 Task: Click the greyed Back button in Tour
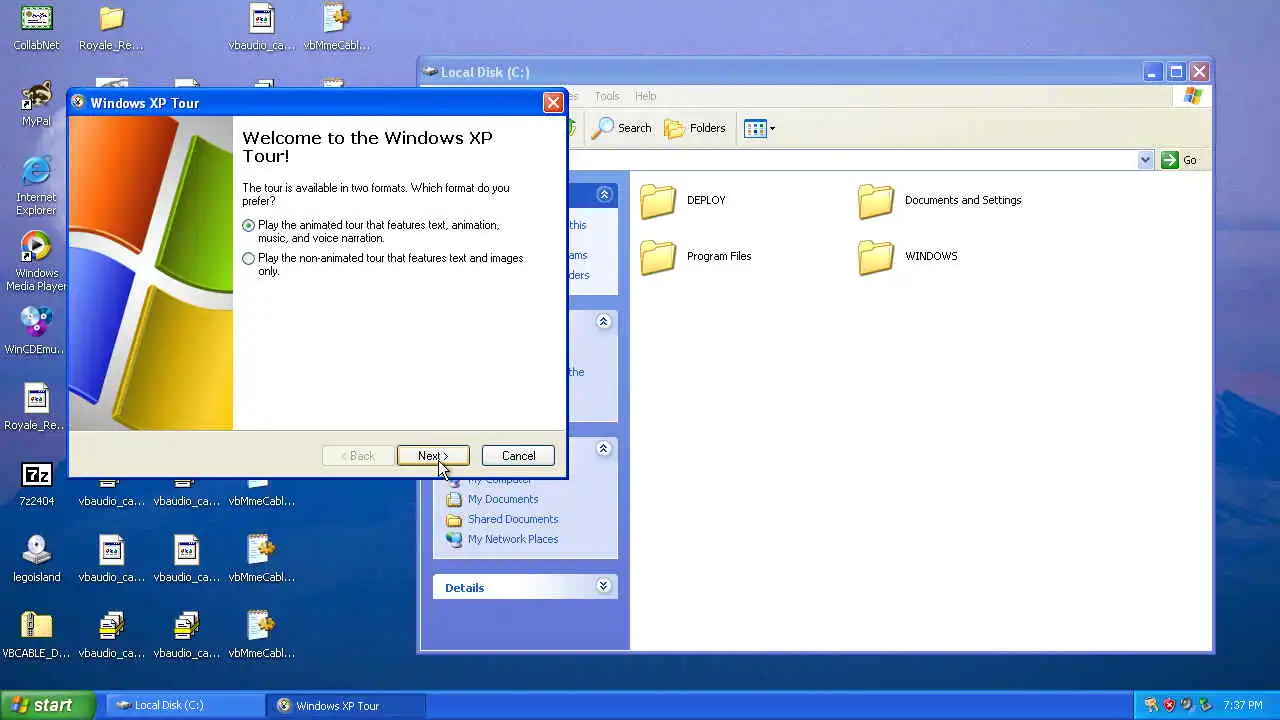point(358,456)
